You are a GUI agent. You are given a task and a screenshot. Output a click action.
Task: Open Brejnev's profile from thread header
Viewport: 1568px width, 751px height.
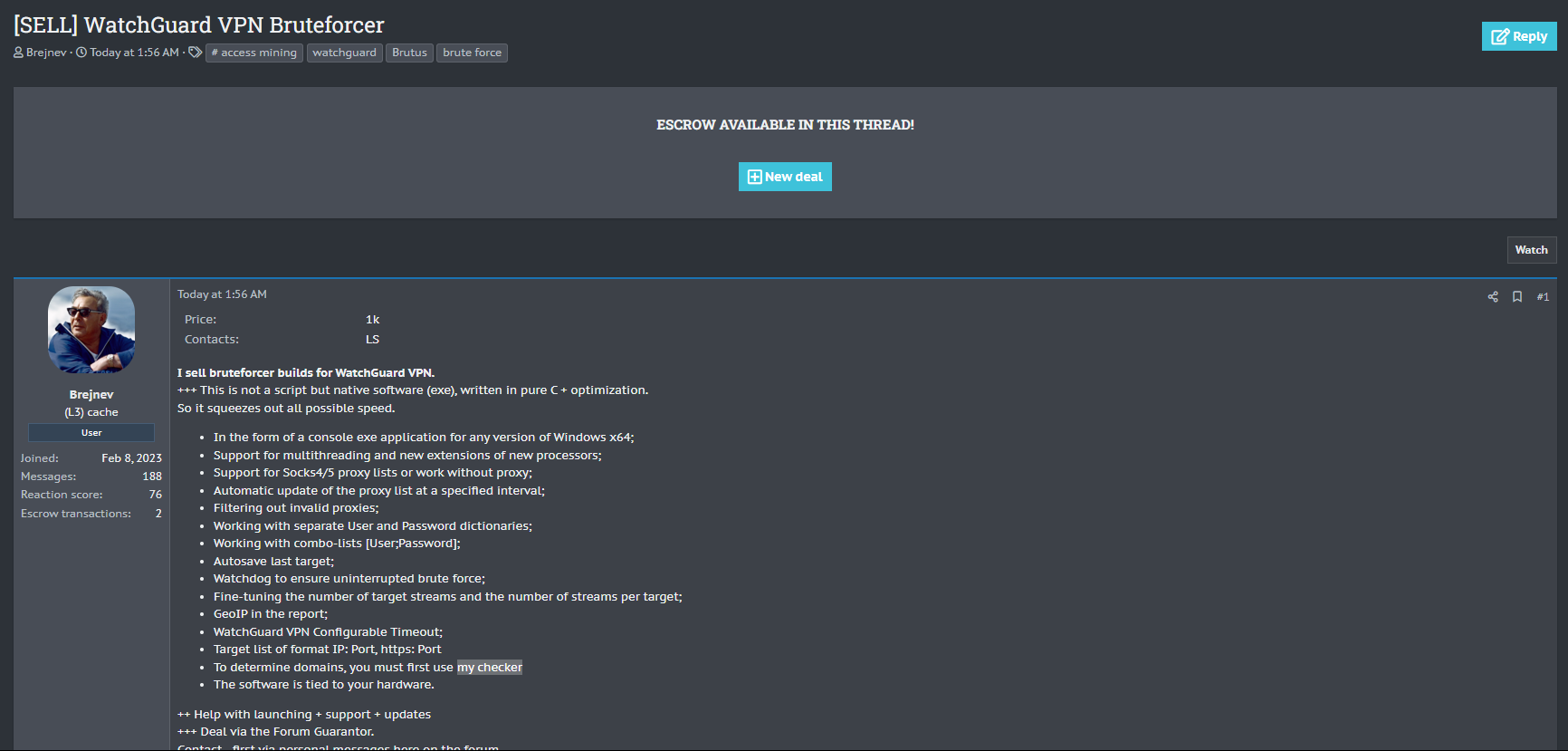coord(46,53)
